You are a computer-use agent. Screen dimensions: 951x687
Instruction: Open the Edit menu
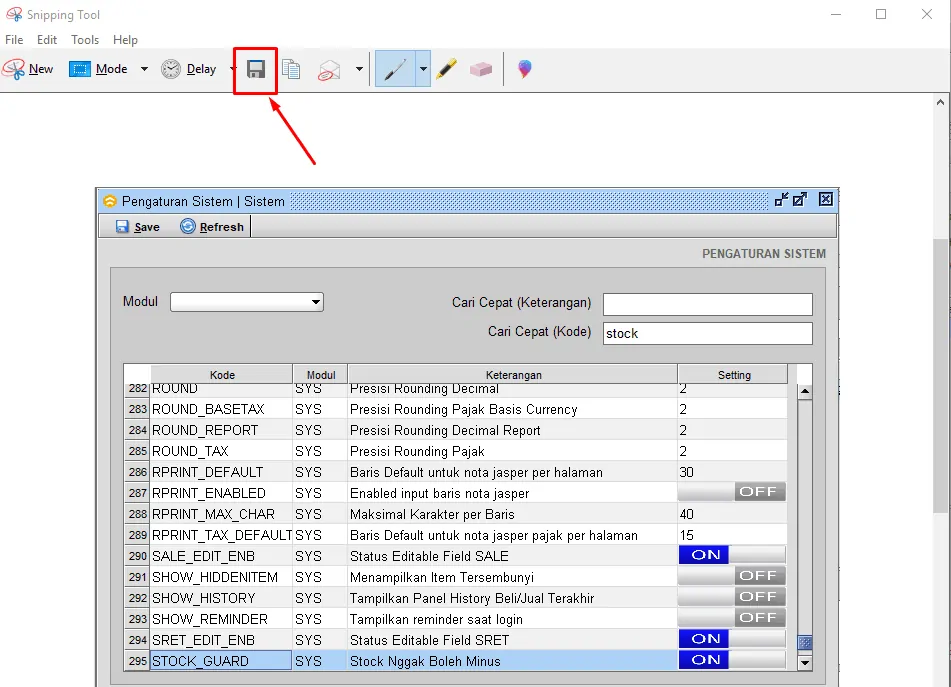[x=47, y=40]
